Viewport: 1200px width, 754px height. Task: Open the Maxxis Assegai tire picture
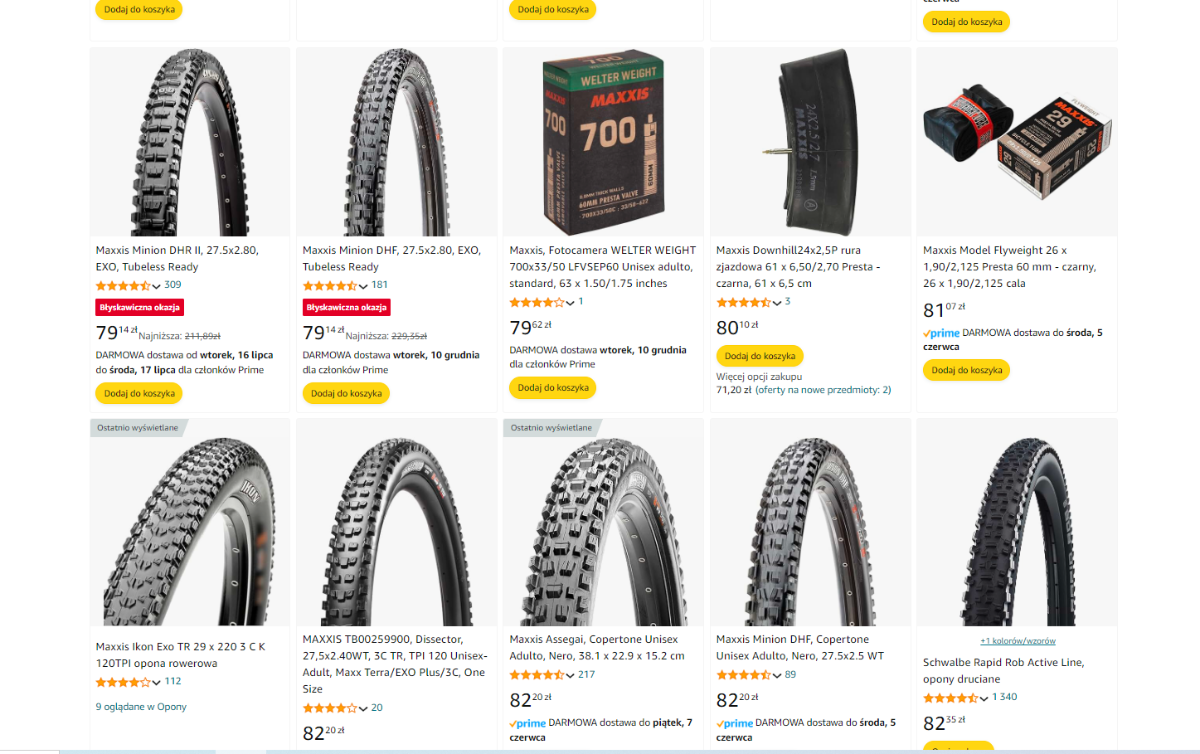click(603, 530)
